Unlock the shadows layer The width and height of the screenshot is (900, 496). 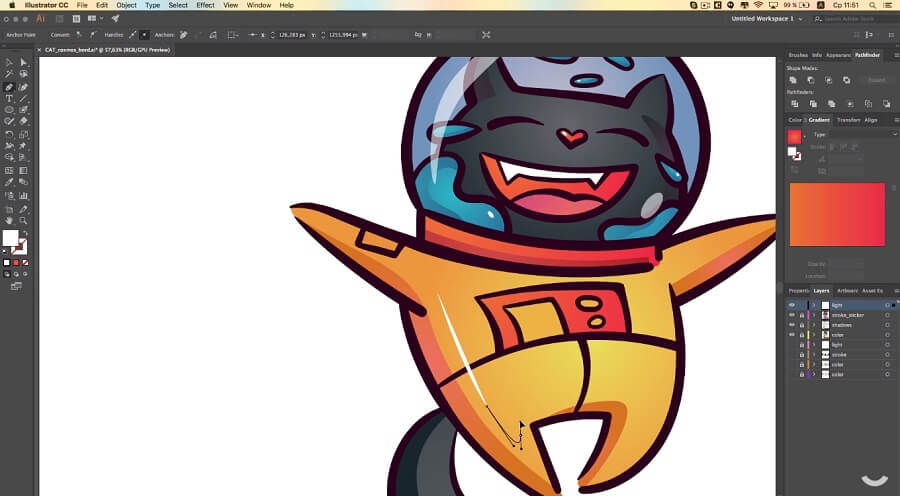pyautogui.click(x=802, y=325)
